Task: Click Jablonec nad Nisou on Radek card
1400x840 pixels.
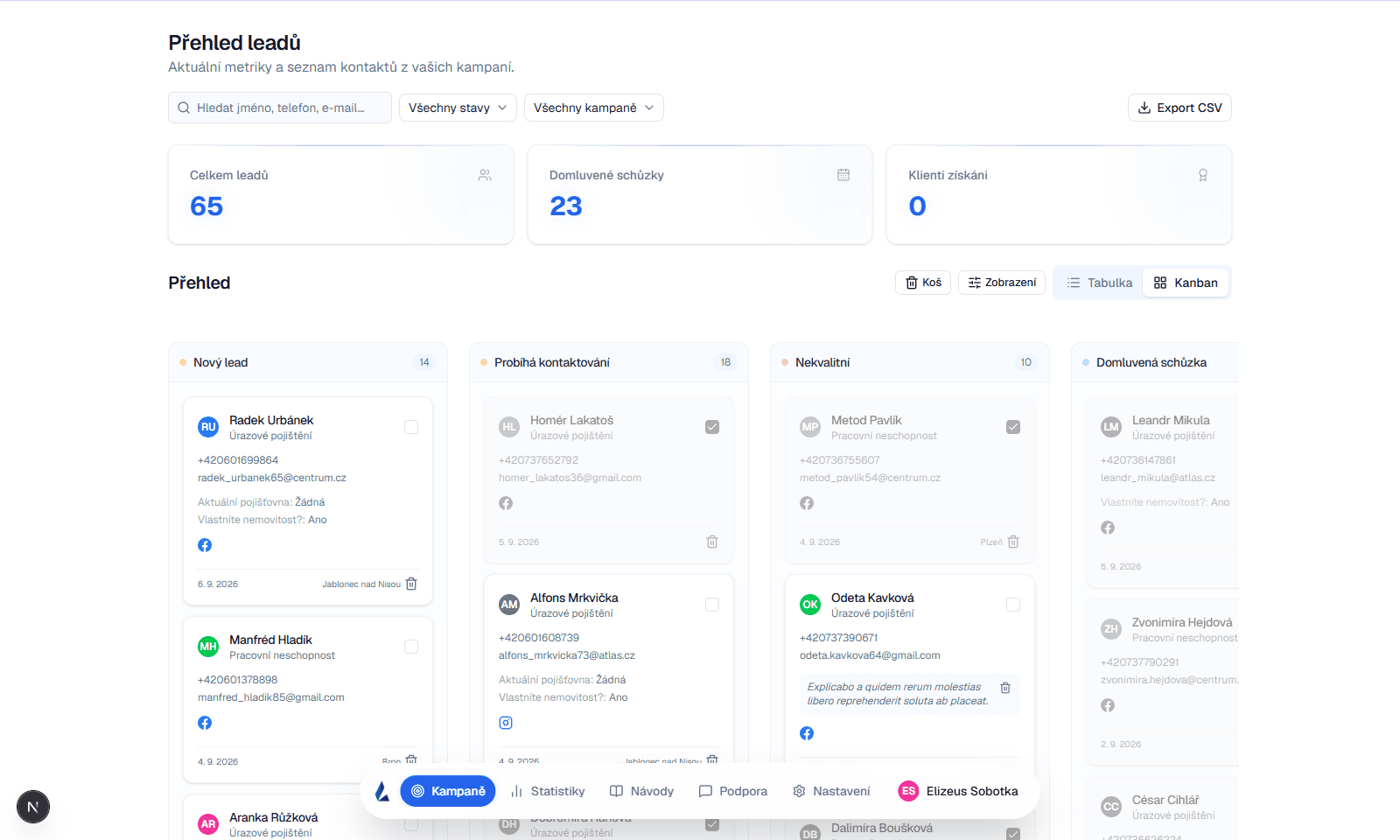Action: tap(361, 584)
